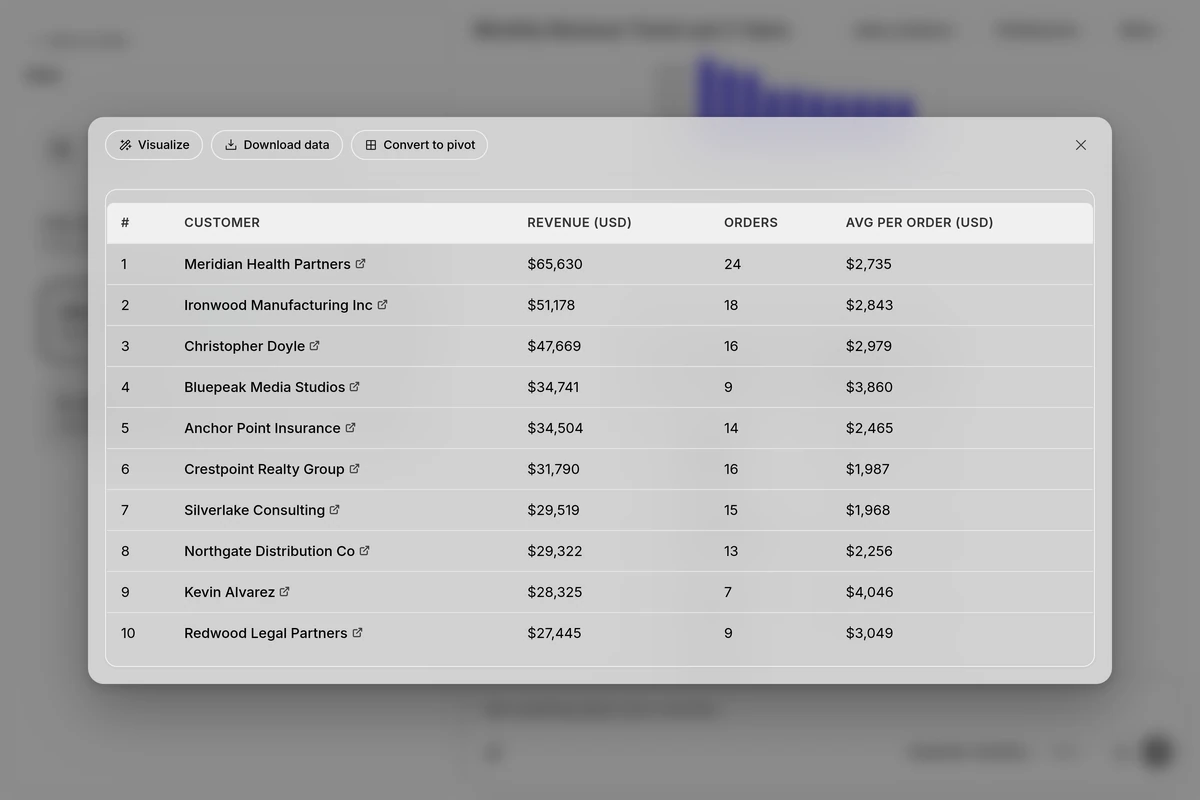The width and height of the screenshot is (1200, 800).
Task: Click the Download data button
Action: coord(277,145)
